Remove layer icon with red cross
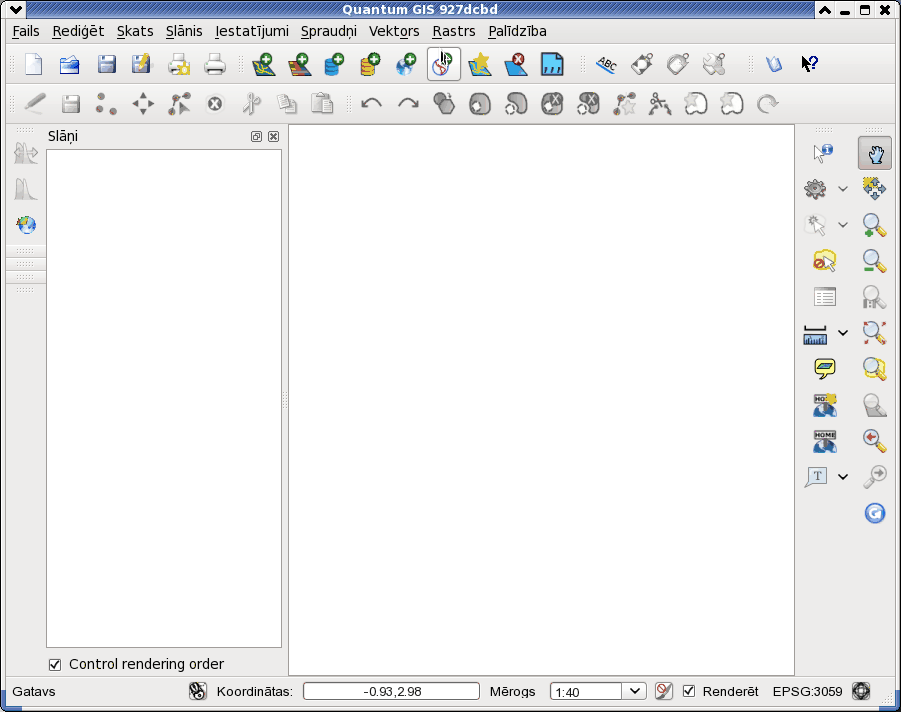Viewport: 901px width, 712px height. click(x=516, y=64)
